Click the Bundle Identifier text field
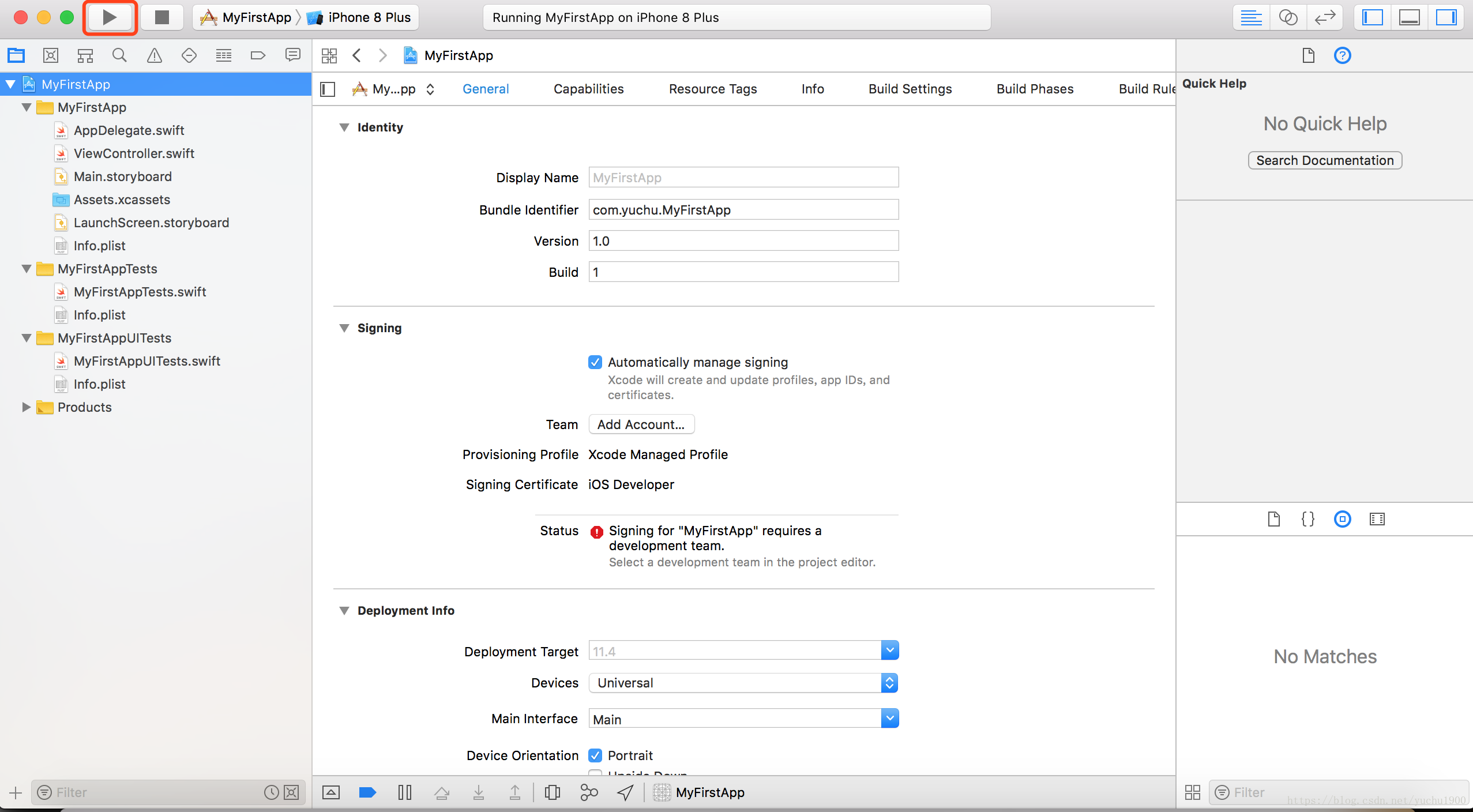Screen dimensions: 1473x812 click(x=743, y=210)
